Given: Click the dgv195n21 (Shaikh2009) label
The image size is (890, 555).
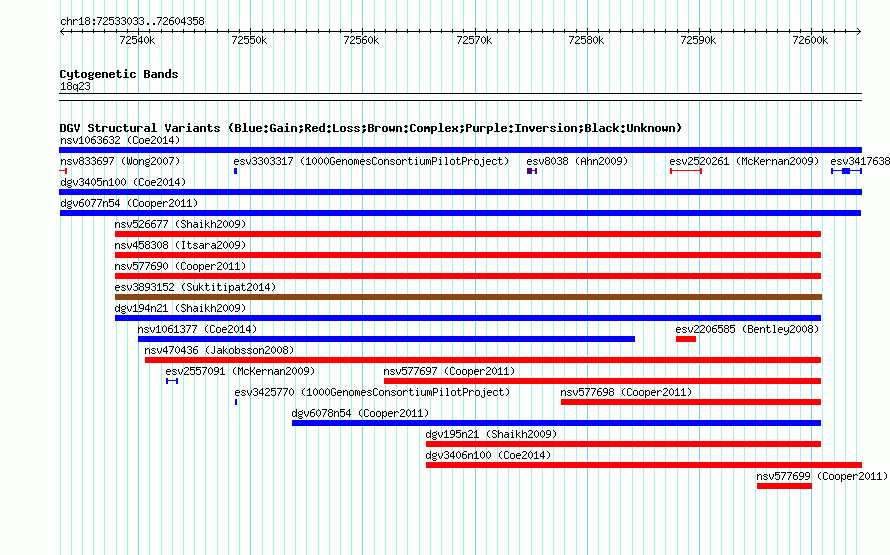Looking at the screenshot, I should click(491, 434).
